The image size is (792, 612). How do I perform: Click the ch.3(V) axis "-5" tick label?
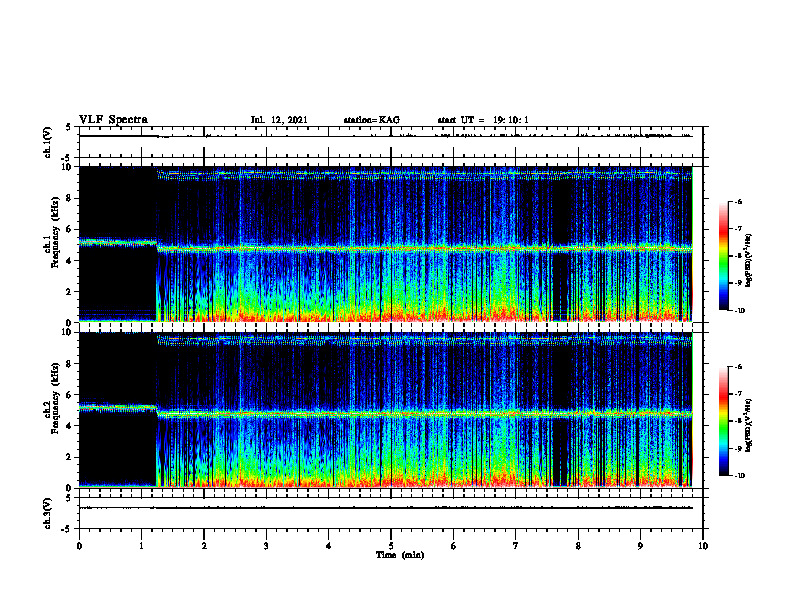[x=67, y=529]
